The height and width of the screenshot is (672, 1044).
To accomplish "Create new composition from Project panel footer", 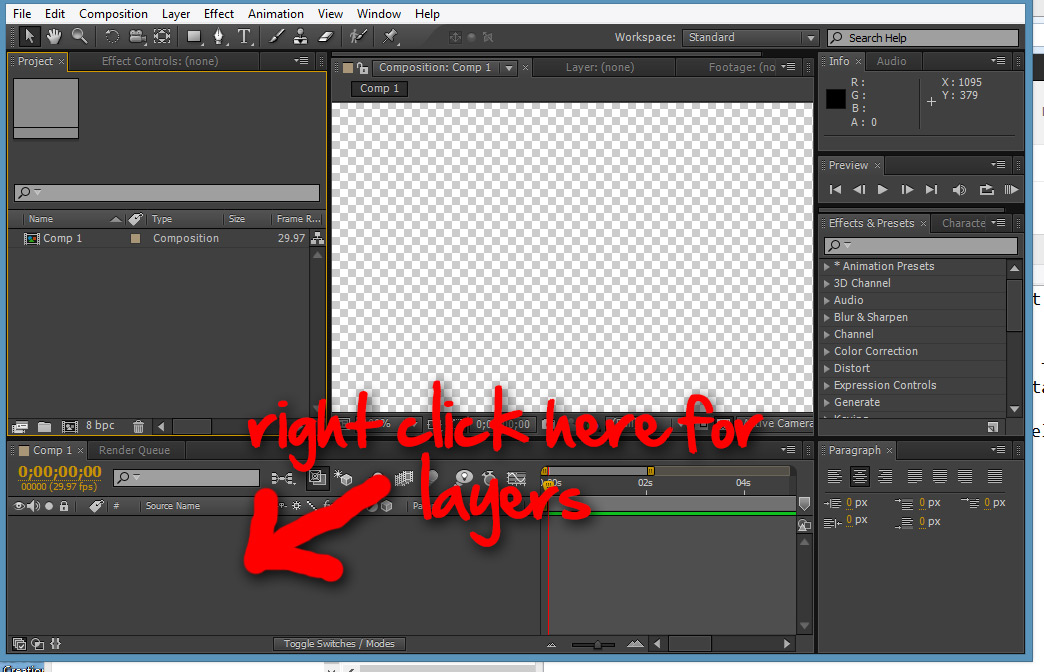I will pyautogui.click(x=69, y=426).
